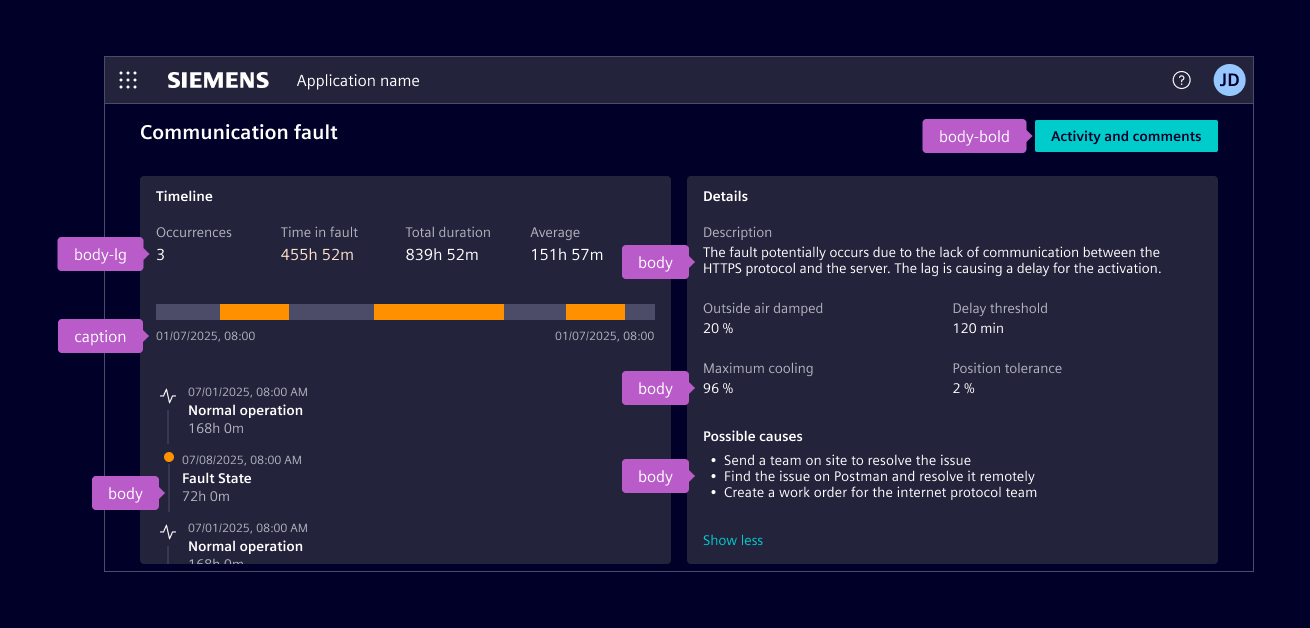Select the longest middle orange timeline segment
Viewport: 1310px width, 628px height.
438,312
